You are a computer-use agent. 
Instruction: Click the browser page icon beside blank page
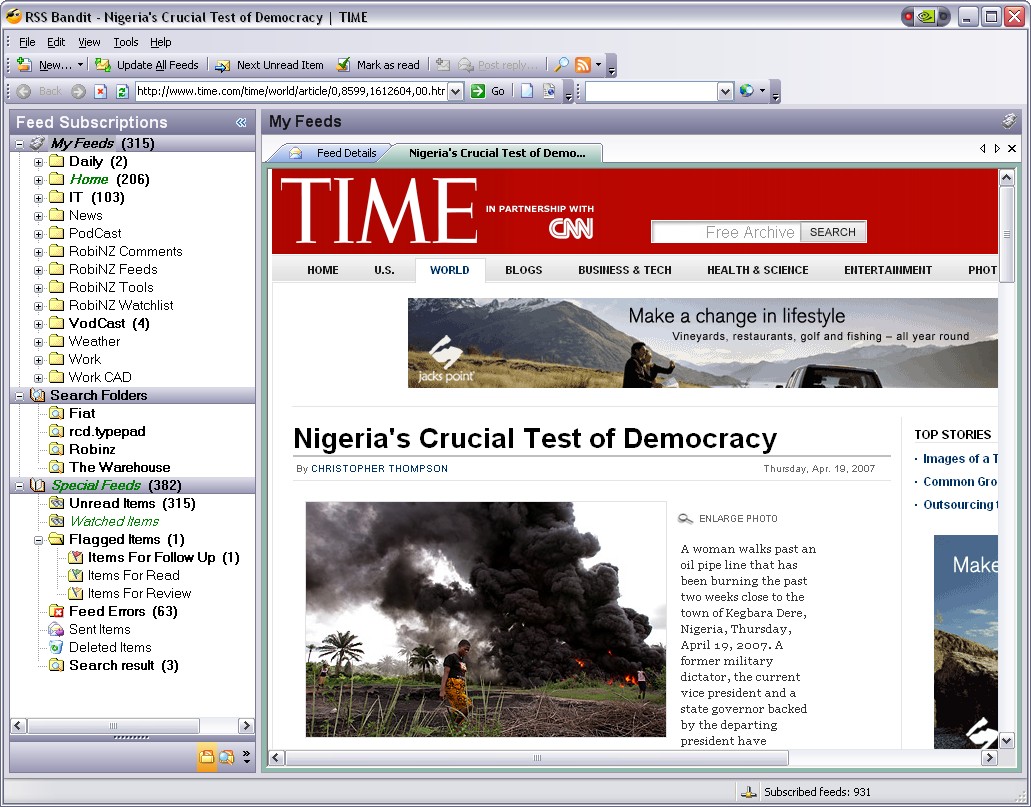(x=549, y=91)
